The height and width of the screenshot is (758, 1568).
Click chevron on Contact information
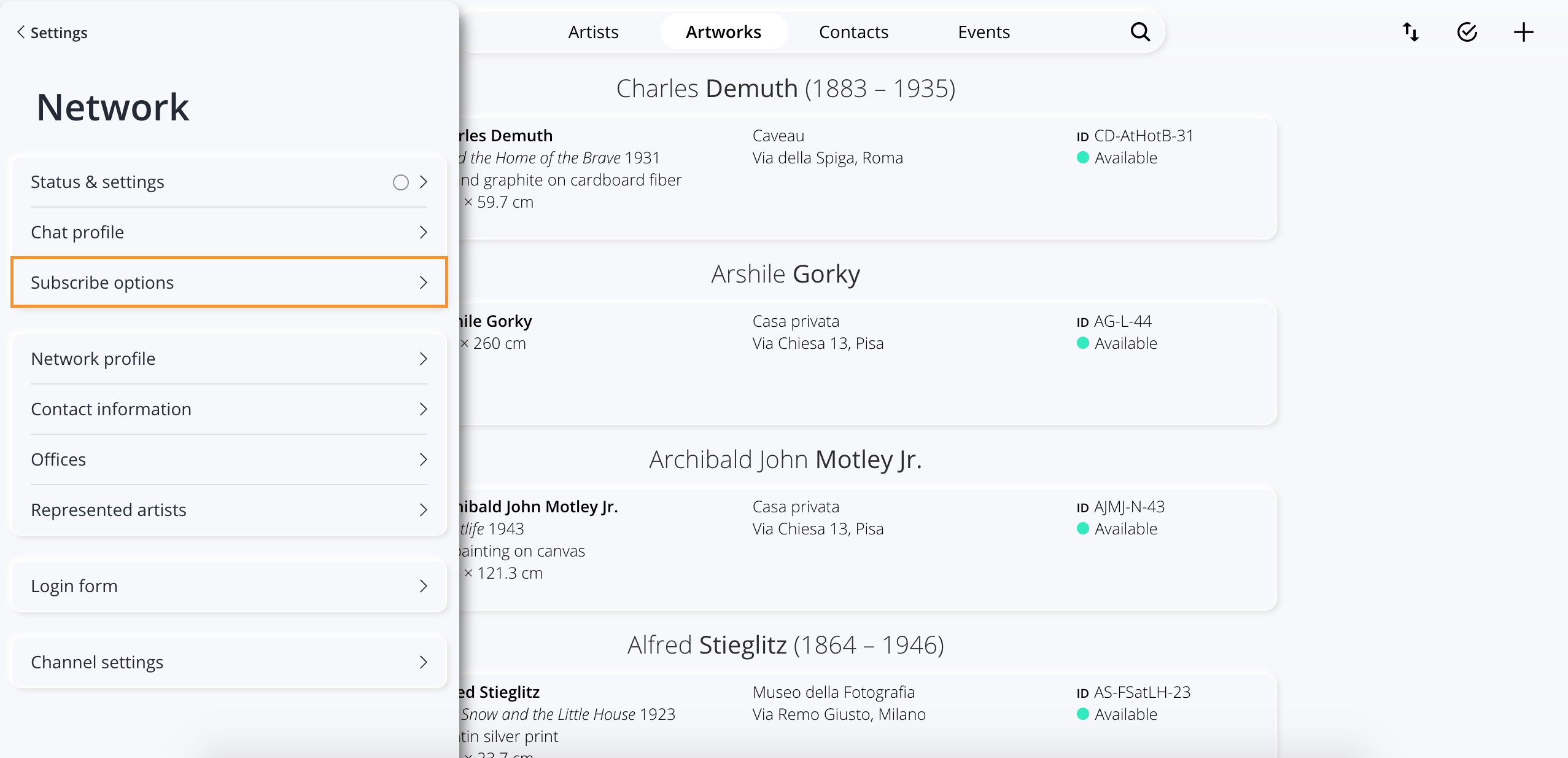point(424,409)
